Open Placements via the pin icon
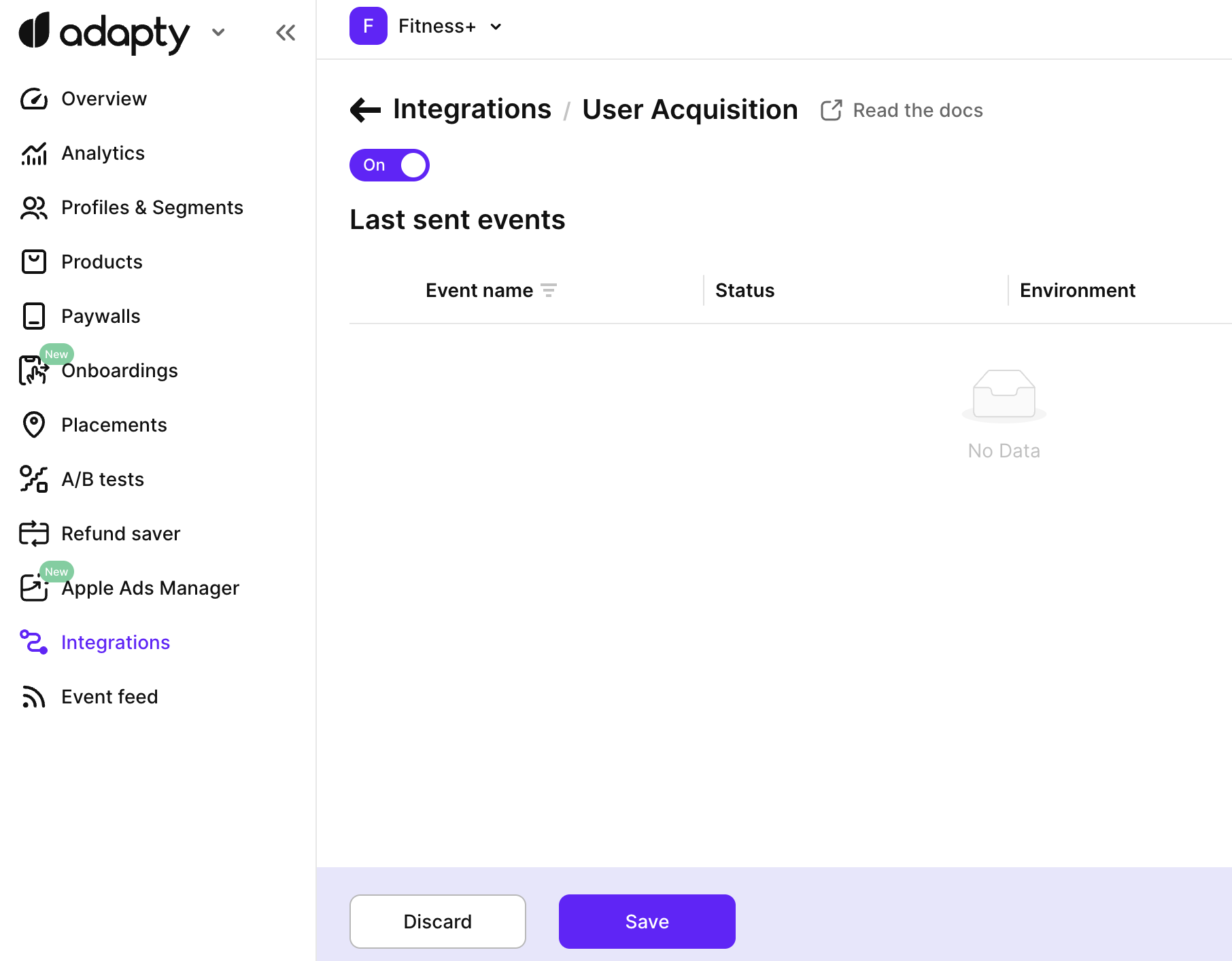This screenshot has height=961, width=1232. [x=33, y=425]
